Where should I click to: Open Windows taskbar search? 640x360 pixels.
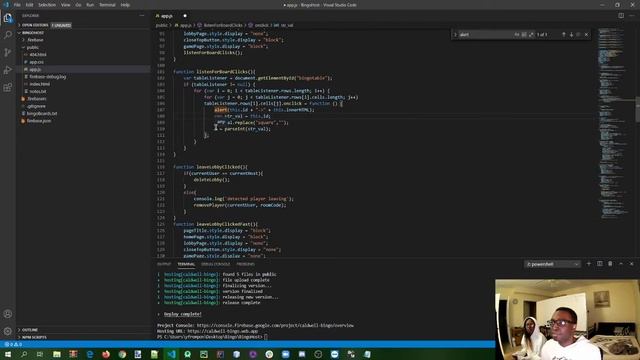24,354
